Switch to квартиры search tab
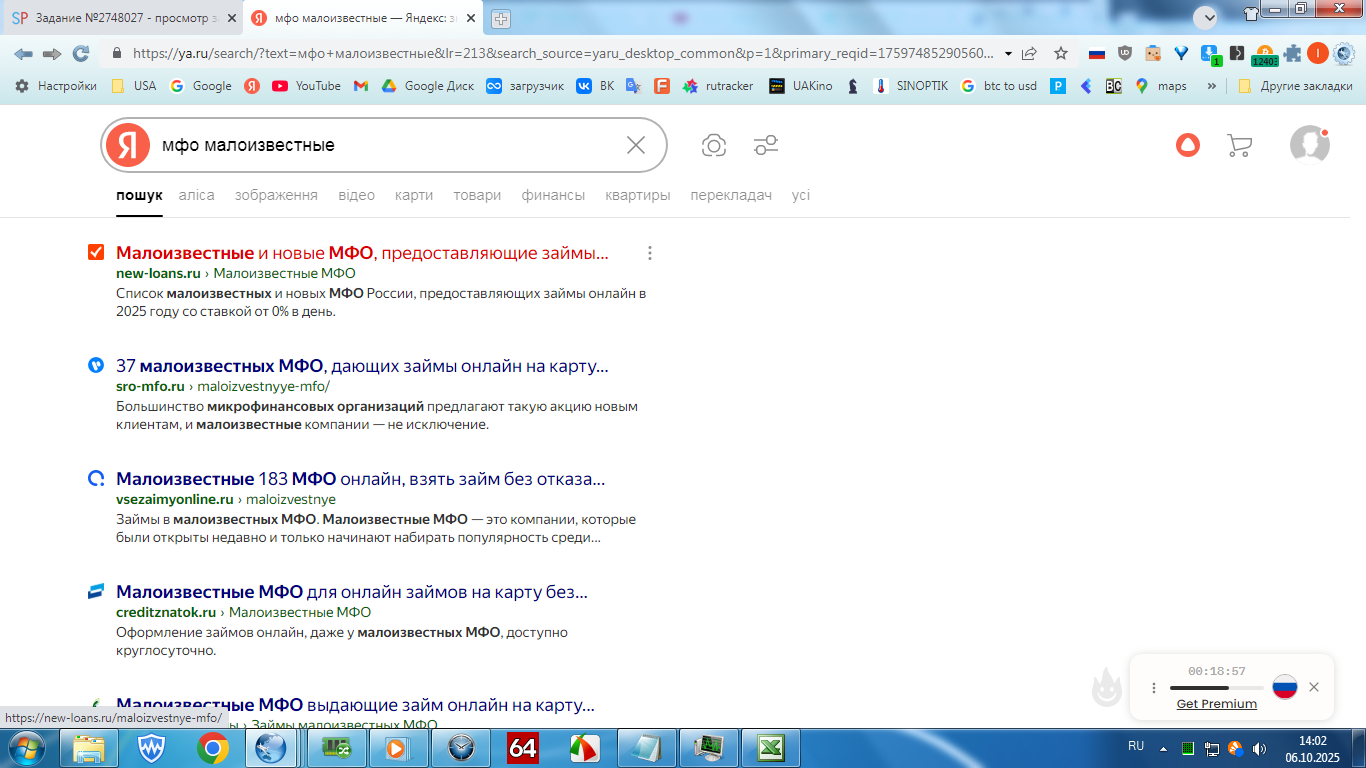This screenshot has height=768, width=1366. pos(638,195)
